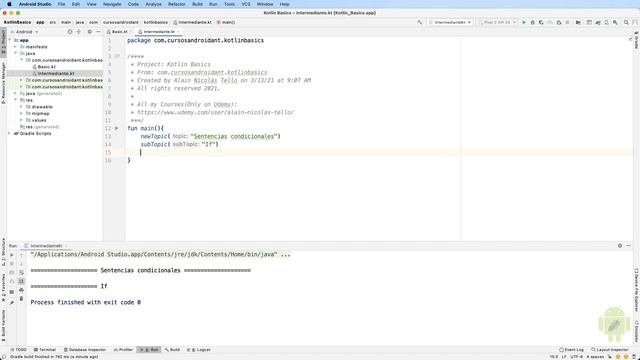
Task: Click the Run panel down arrow icon
Action: click(21, 264)
